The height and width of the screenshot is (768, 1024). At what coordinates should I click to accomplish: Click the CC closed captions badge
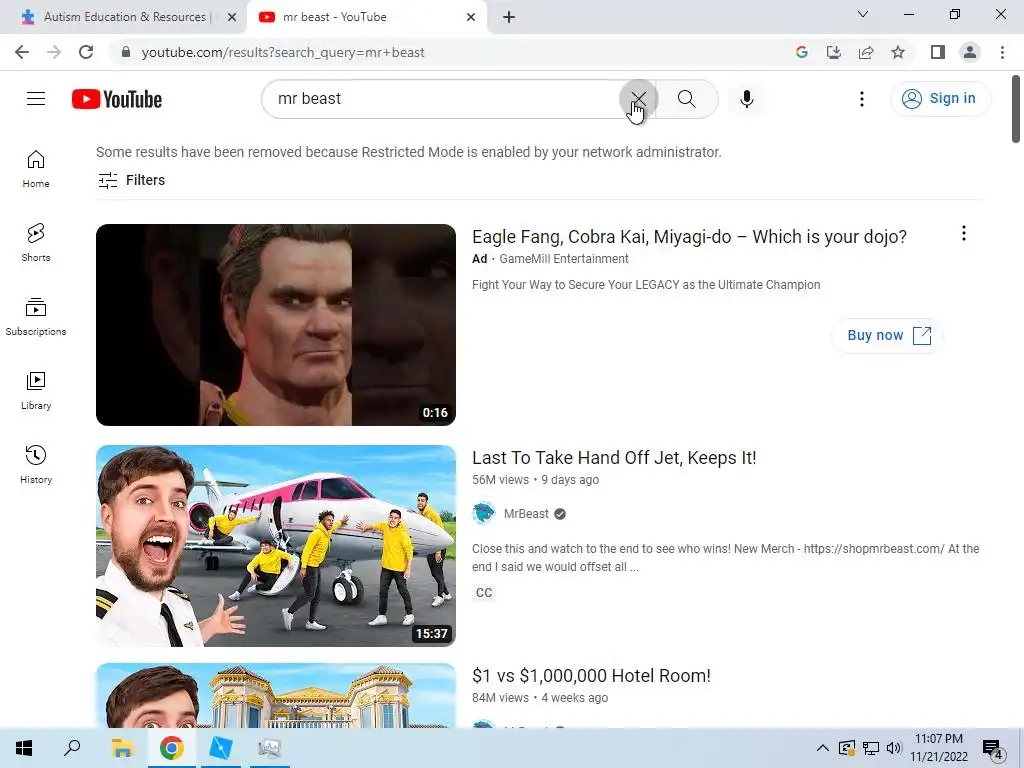484,593
